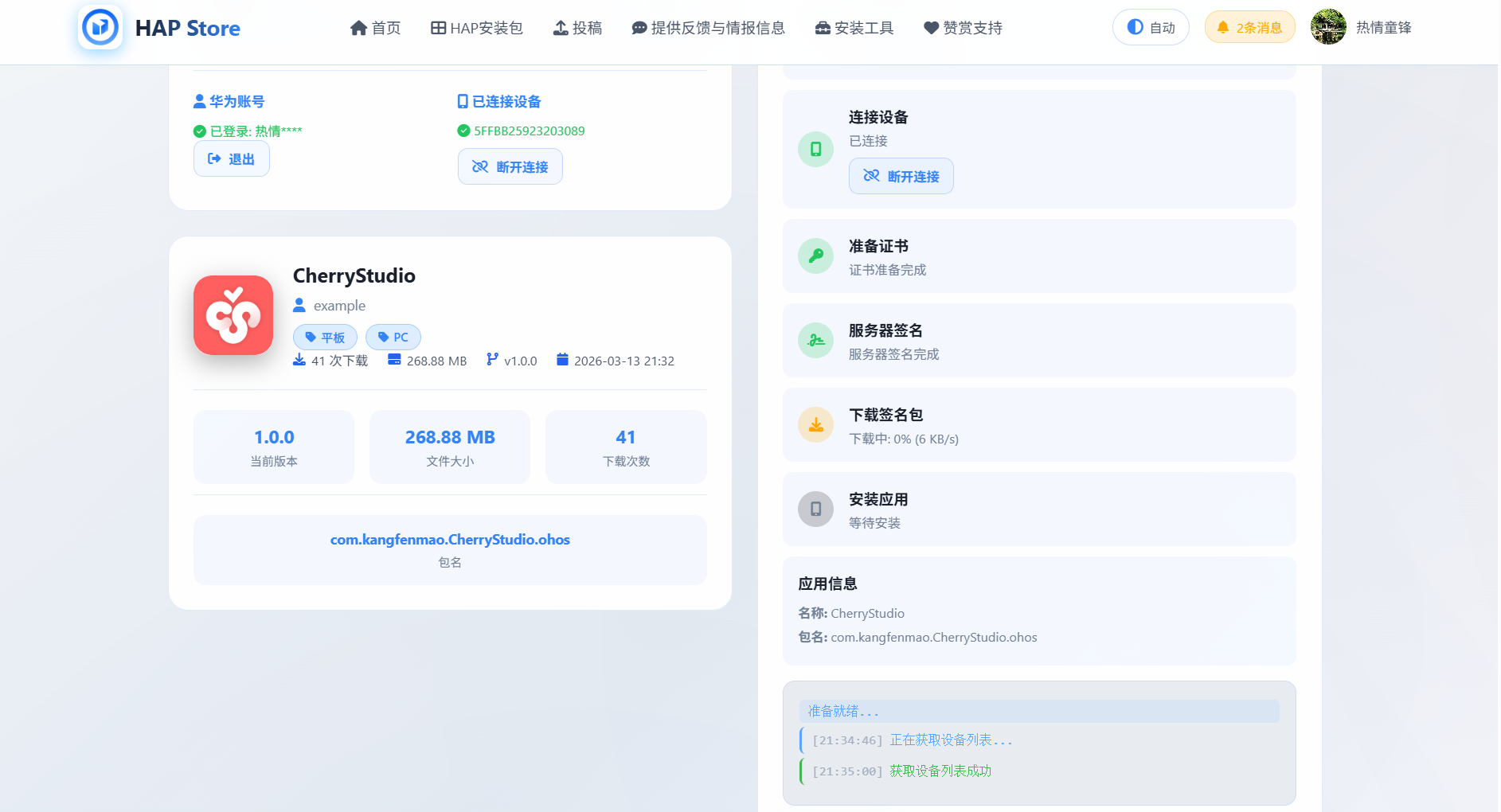Click the file size storage icon
This screenshot has height=812, width=1501.
[x=394, y=360]
